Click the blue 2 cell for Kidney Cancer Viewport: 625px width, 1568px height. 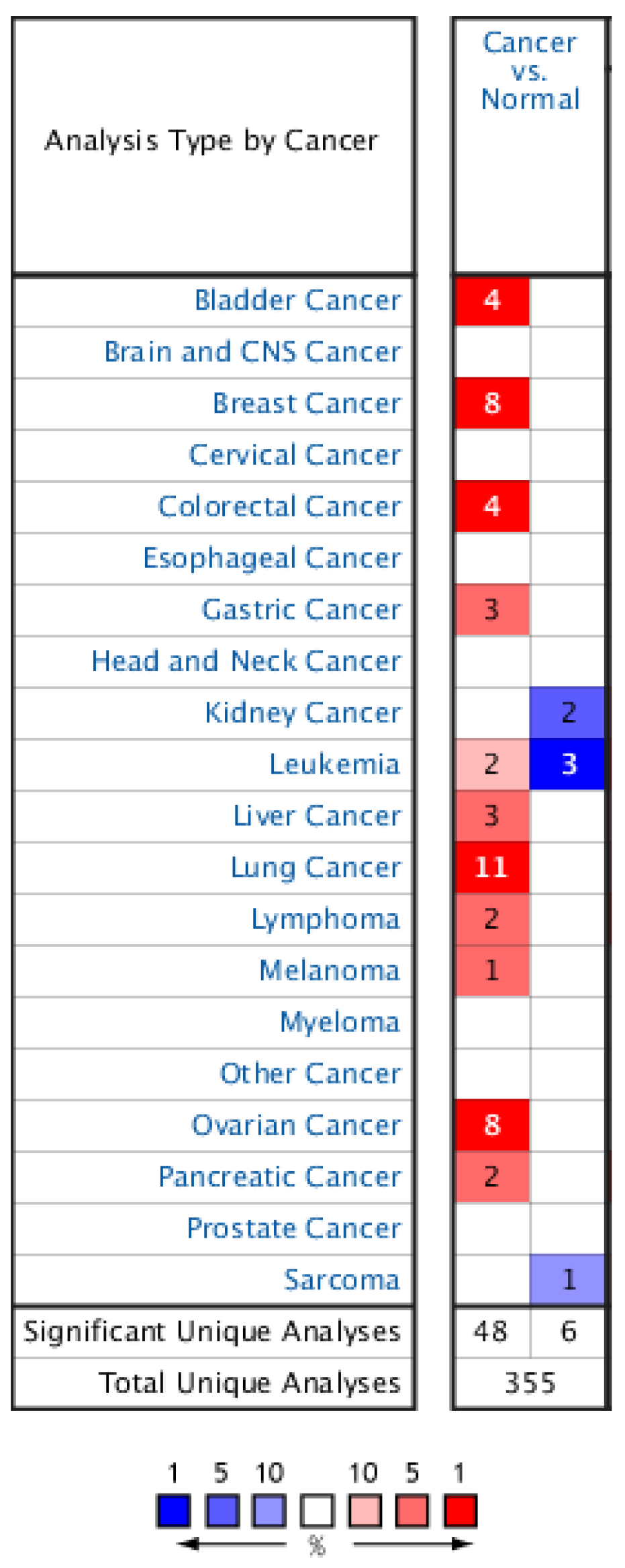tap(568, 712)
